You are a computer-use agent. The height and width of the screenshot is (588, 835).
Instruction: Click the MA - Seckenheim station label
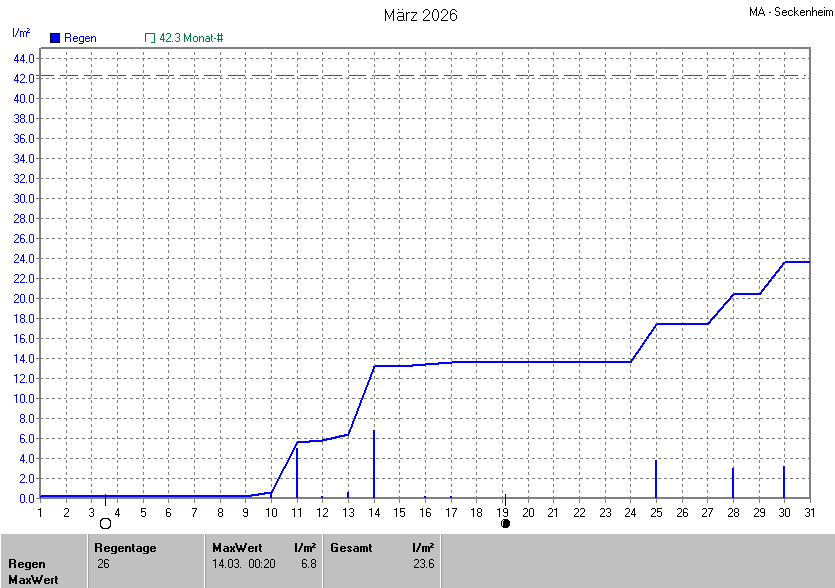[x=789, y=12]
